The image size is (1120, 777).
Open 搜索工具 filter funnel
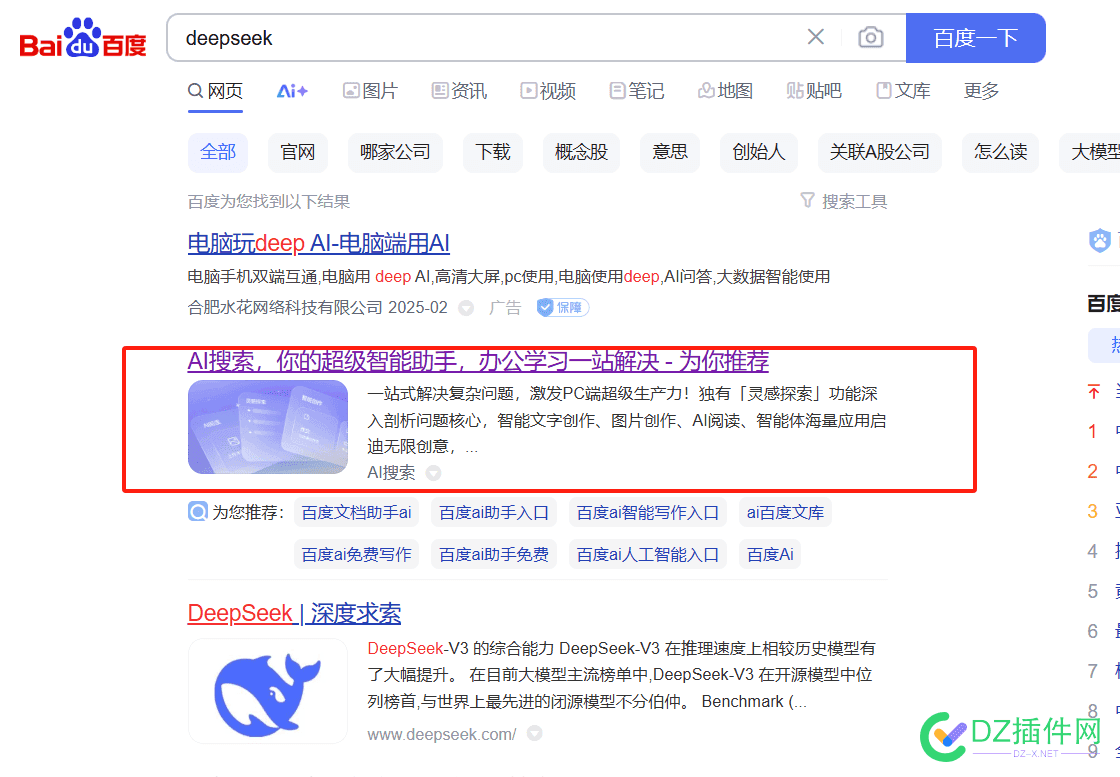844,201
